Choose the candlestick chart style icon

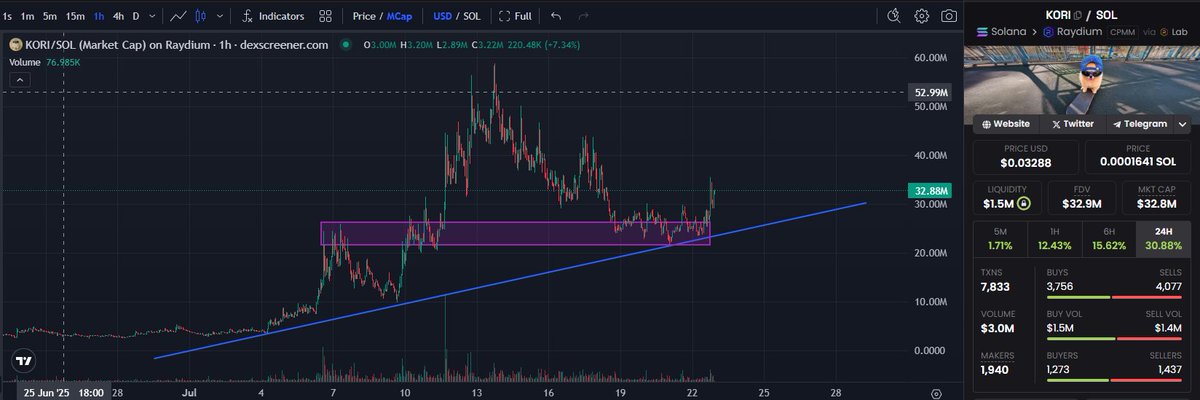click(x=201, y=16)
